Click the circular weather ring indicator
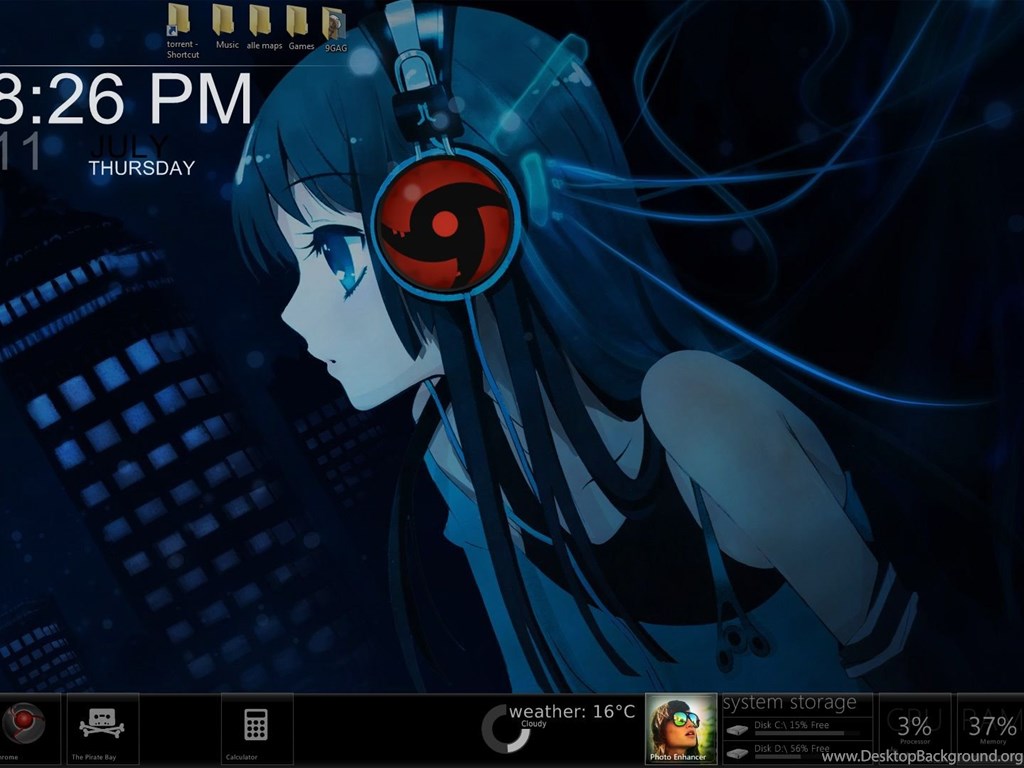The width and height of the screenshot is (1024, 768). tap(505, 728)
